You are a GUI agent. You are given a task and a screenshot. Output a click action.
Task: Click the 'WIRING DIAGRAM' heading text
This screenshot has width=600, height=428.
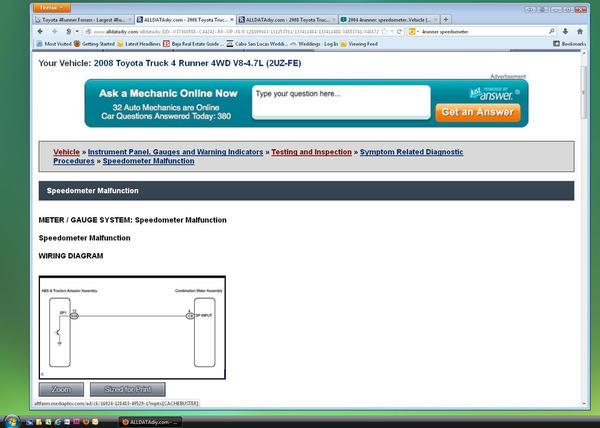point(71,256)
